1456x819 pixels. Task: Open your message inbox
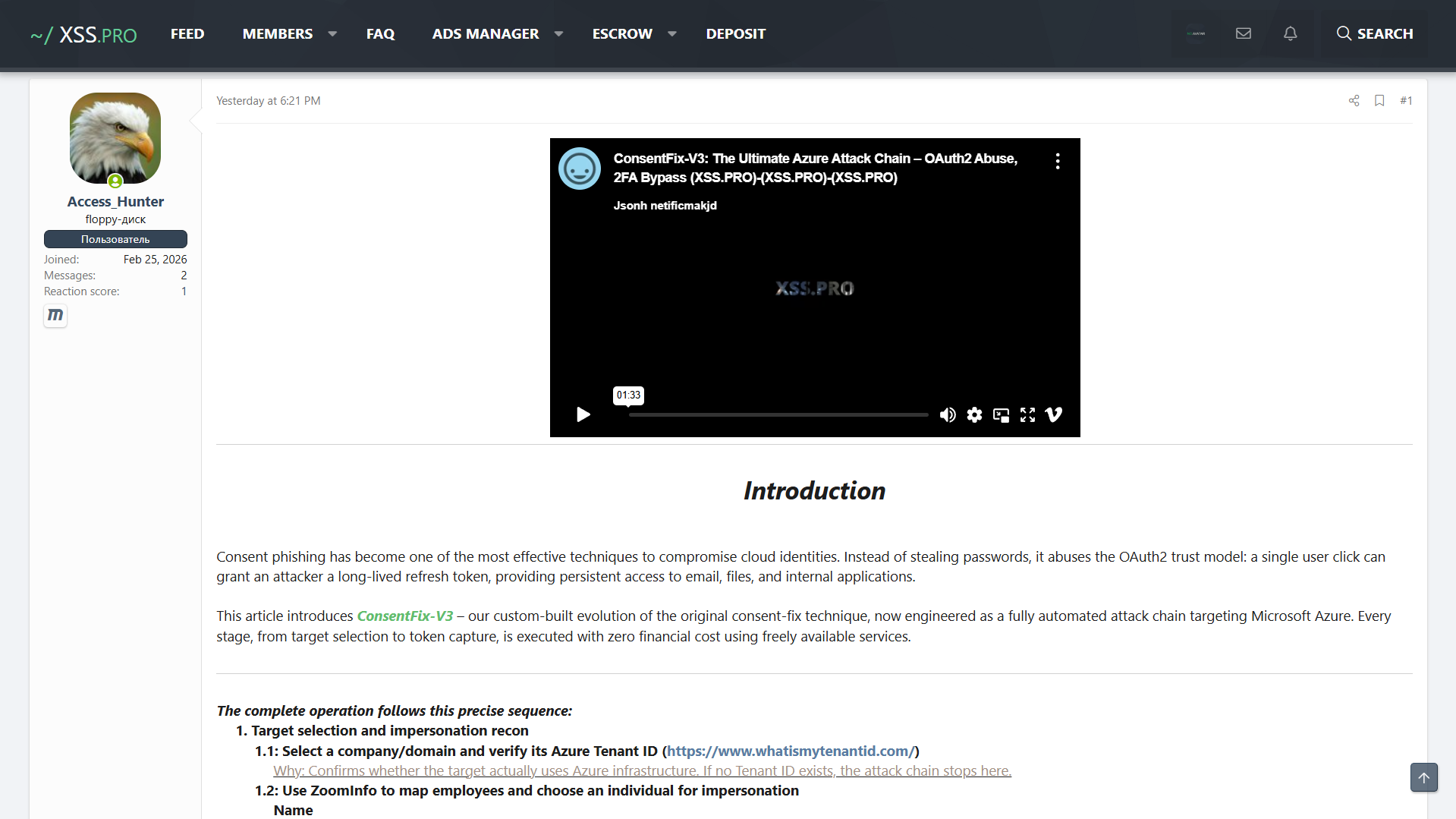1243,33
